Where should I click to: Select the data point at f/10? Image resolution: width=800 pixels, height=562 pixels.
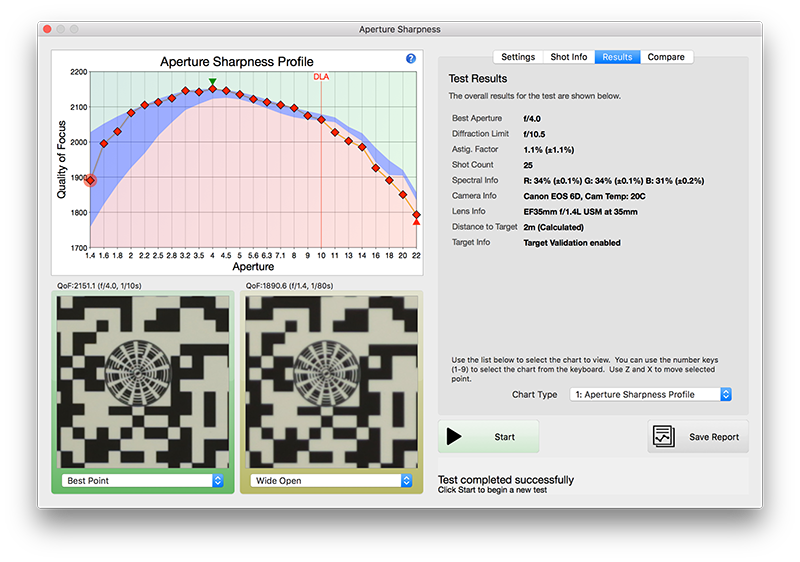click(321, 119)
